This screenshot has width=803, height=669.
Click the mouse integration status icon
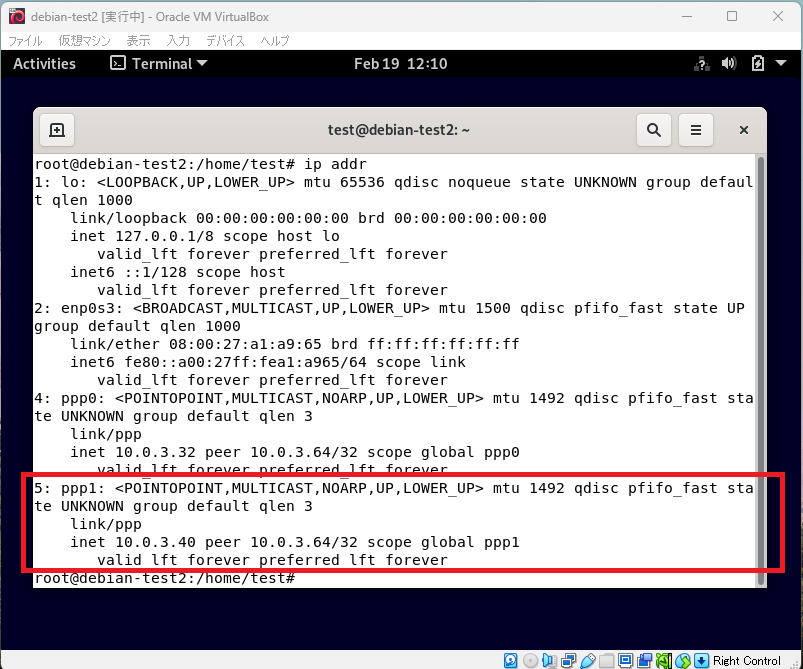tap(683, 660)
